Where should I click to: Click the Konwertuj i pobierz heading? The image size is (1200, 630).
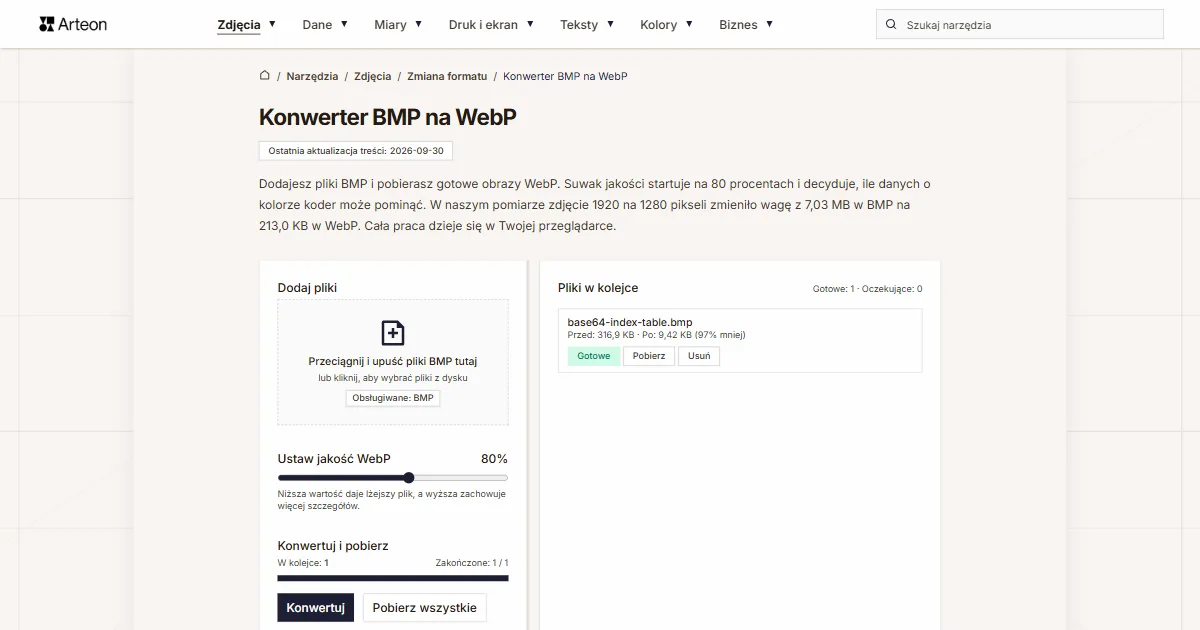(x=333, y=546)
